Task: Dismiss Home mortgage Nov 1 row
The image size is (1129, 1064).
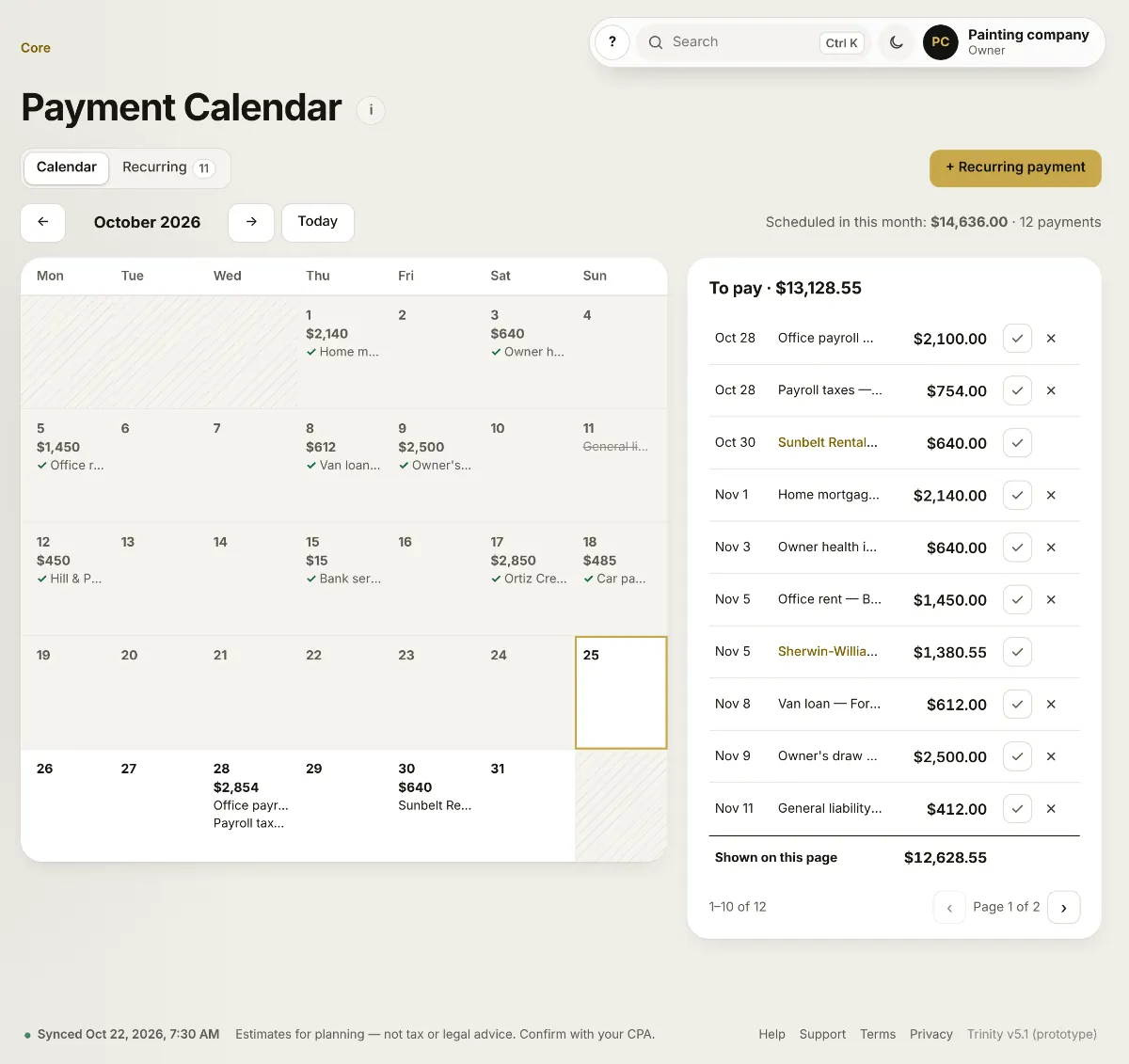Action: click(x=1051, y=495)
